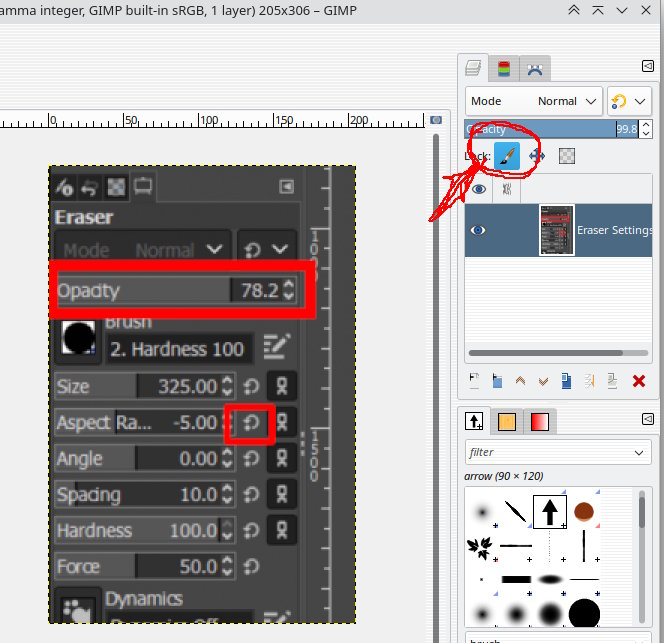Viewport: 664px width, 643px height.
Task: Select the diagonal stroke brush
Action: click(515, 512)
